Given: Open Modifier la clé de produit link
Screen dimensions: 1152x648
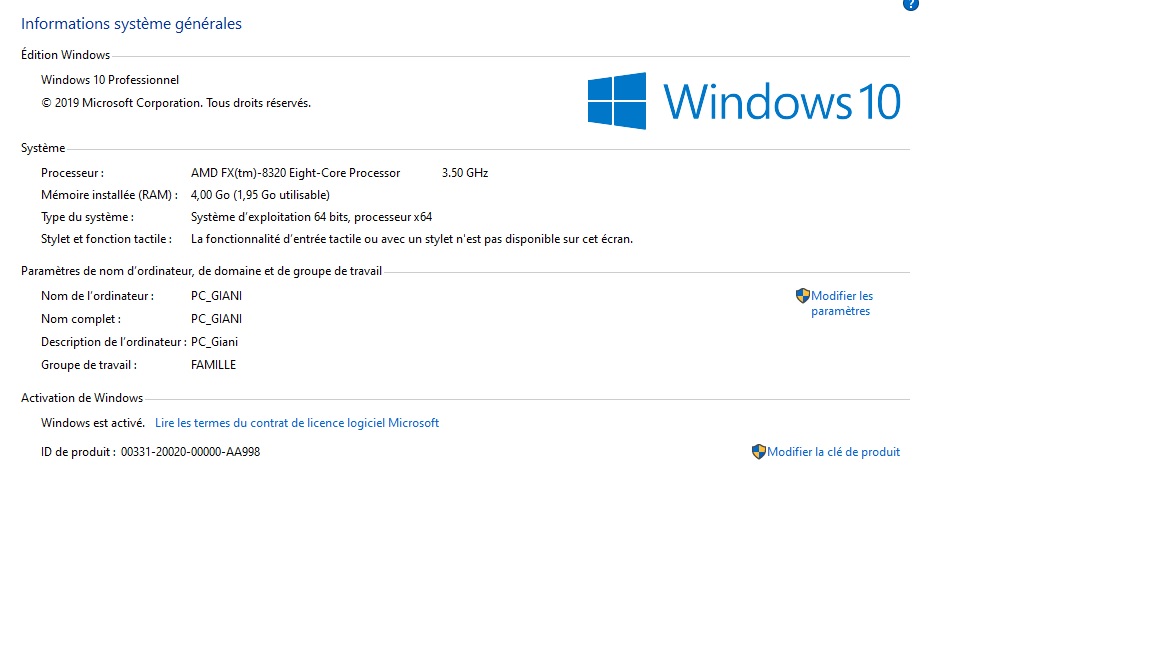Looking at the screenshot, I should [833, 452].
